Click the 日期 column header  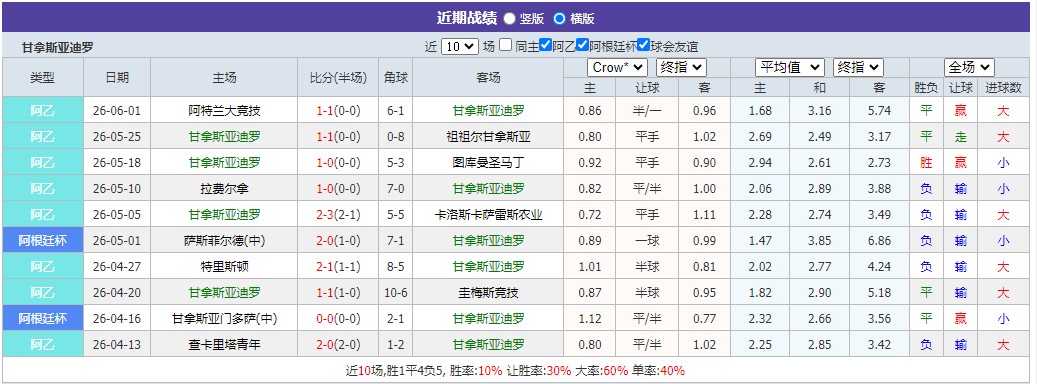click(x=117, y=77)
